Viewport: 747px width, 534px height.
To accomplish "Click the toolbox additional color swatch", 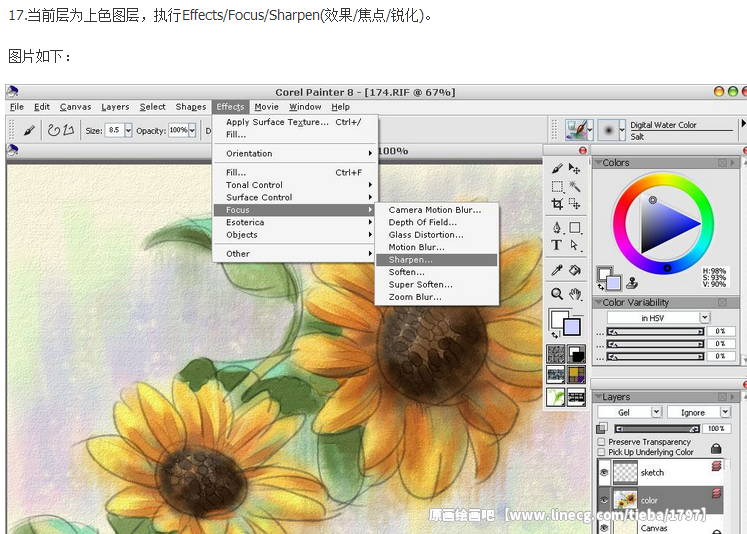I will pos(572,327).
